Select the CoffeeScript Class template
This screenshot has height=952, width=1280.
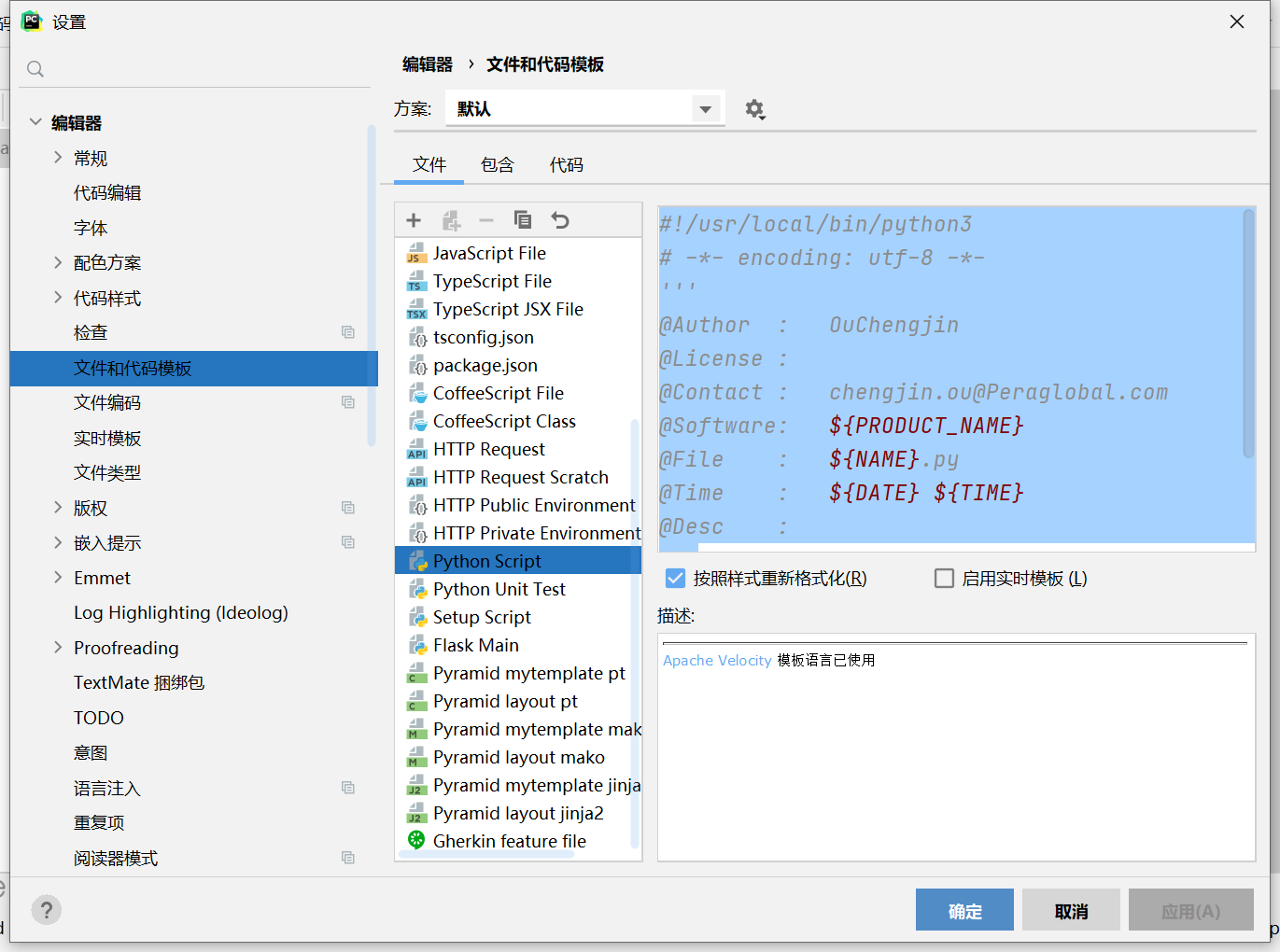point(518,421)
